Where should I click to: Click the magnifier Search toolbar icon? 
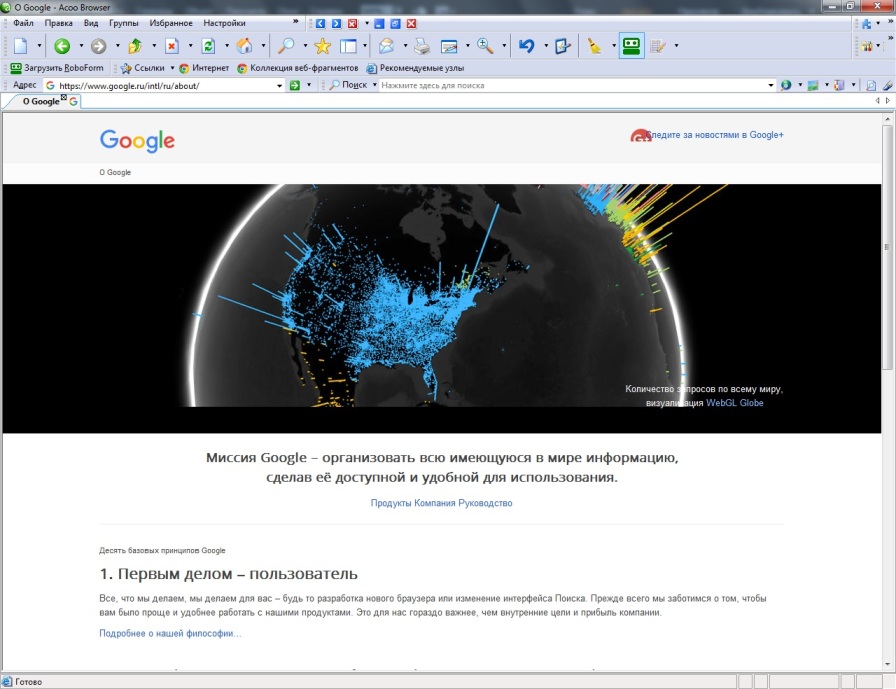pyautogui.click(x=286, y=46)
